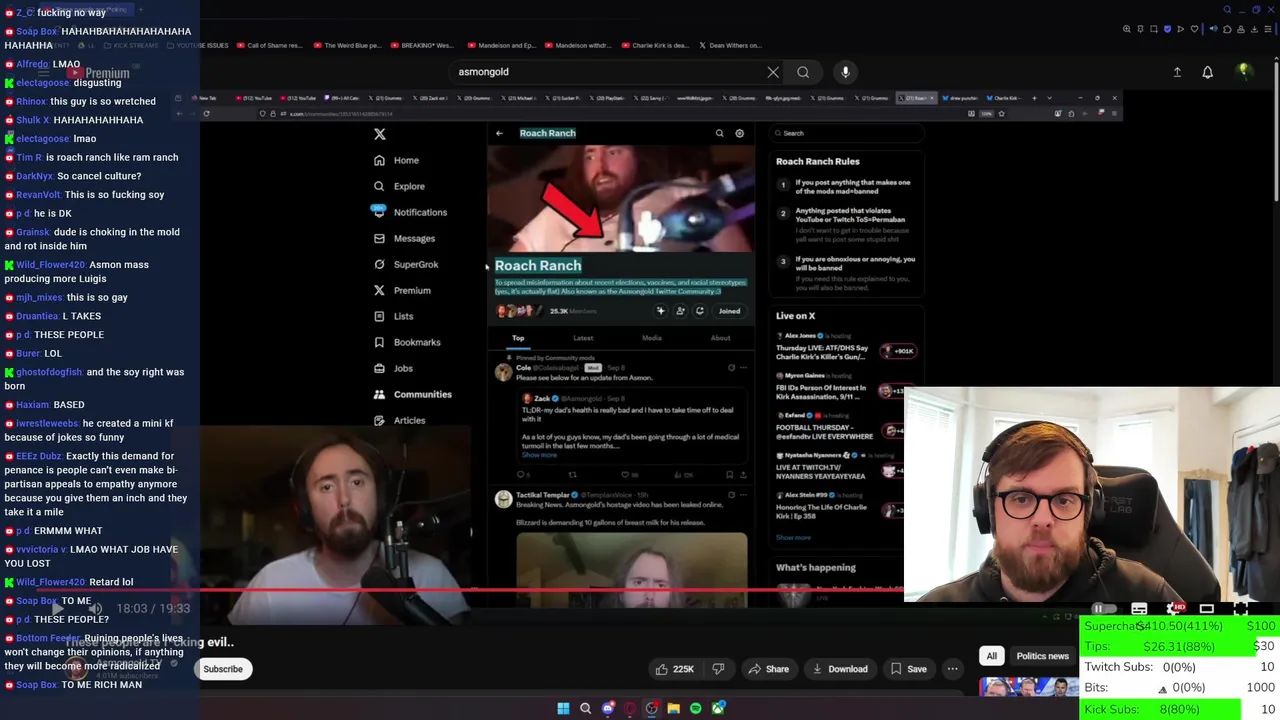Switch YouTube player to theater mode

click(x=1207, y=608)
